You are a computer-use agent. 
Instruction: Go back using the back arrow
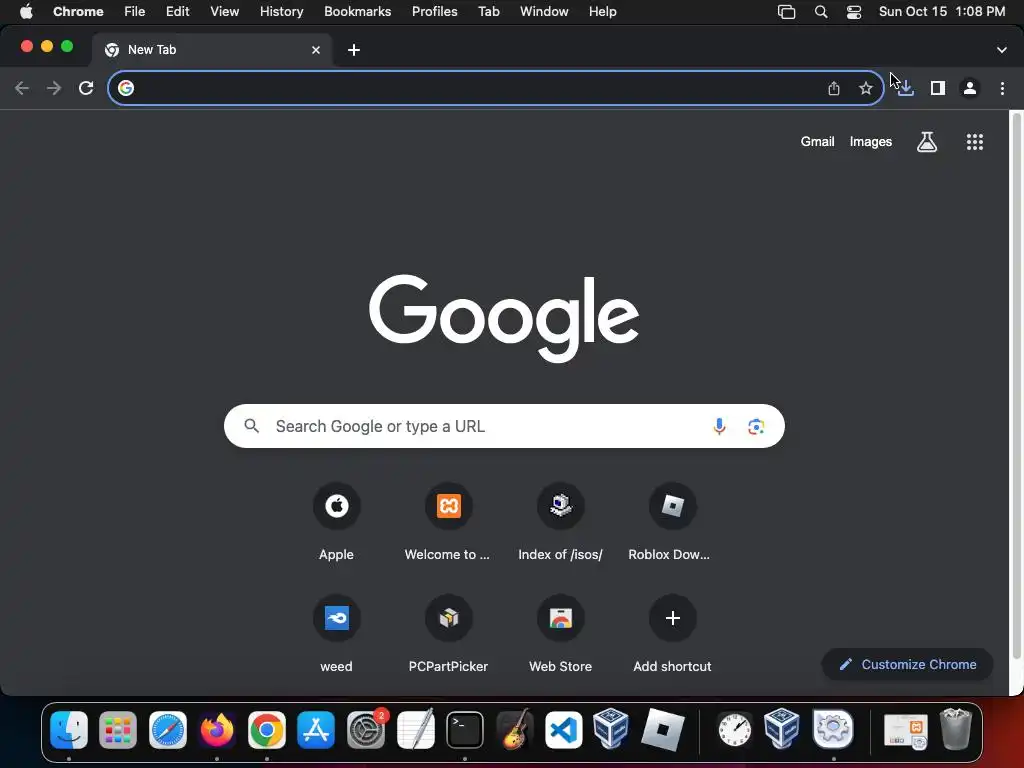point(22,88)
